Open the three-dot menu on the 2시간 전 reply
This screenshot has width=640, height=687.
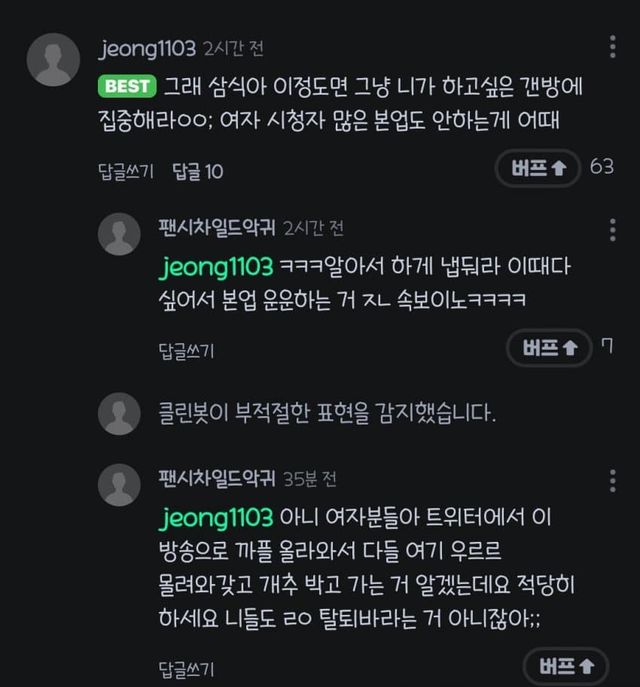coord(612,229)
